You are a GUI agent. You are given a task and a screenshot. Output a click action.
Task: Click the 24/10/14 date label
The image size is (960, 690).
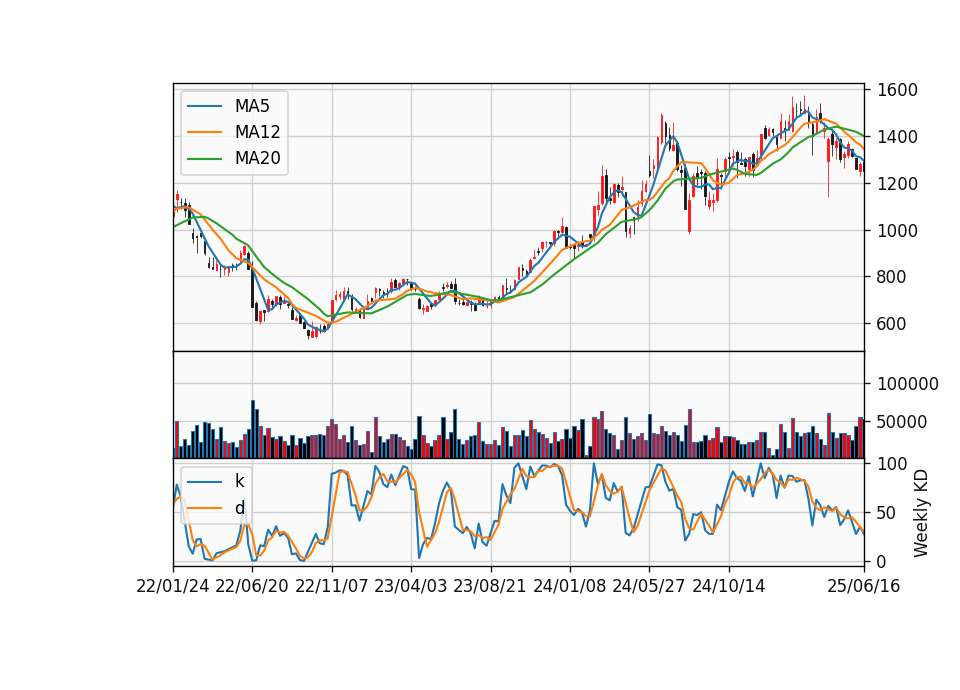click(x=729, y=586)
